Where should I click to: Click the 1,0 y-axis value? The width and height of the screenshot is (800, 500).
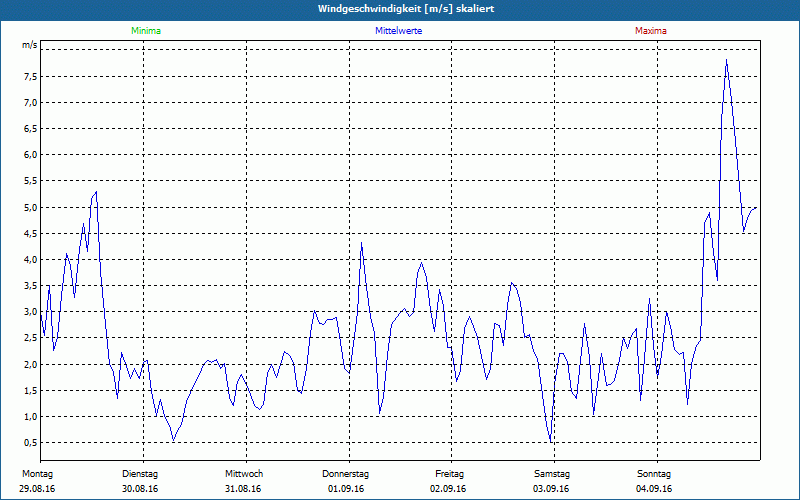[x=30, y=416]
